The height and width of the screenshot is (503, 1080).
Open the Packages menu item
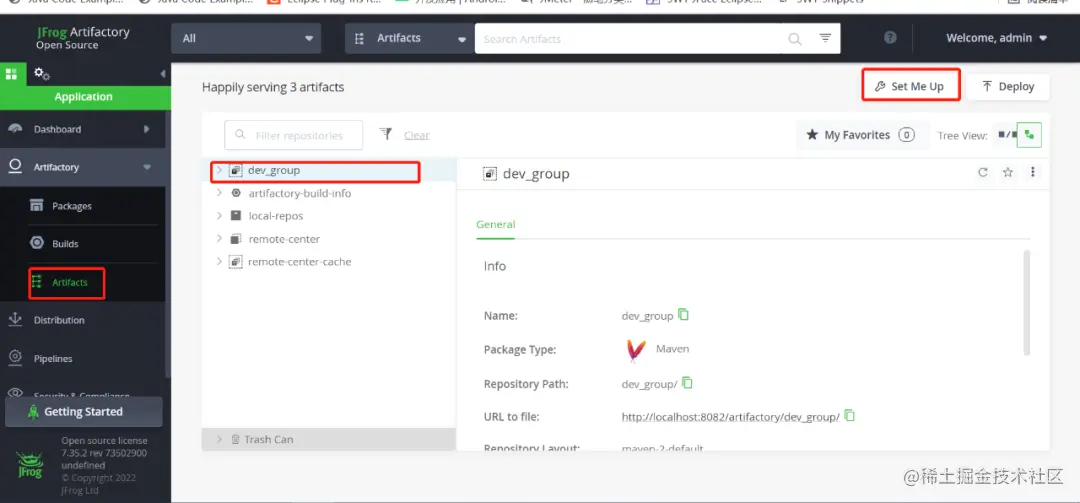tap(72, 206)
